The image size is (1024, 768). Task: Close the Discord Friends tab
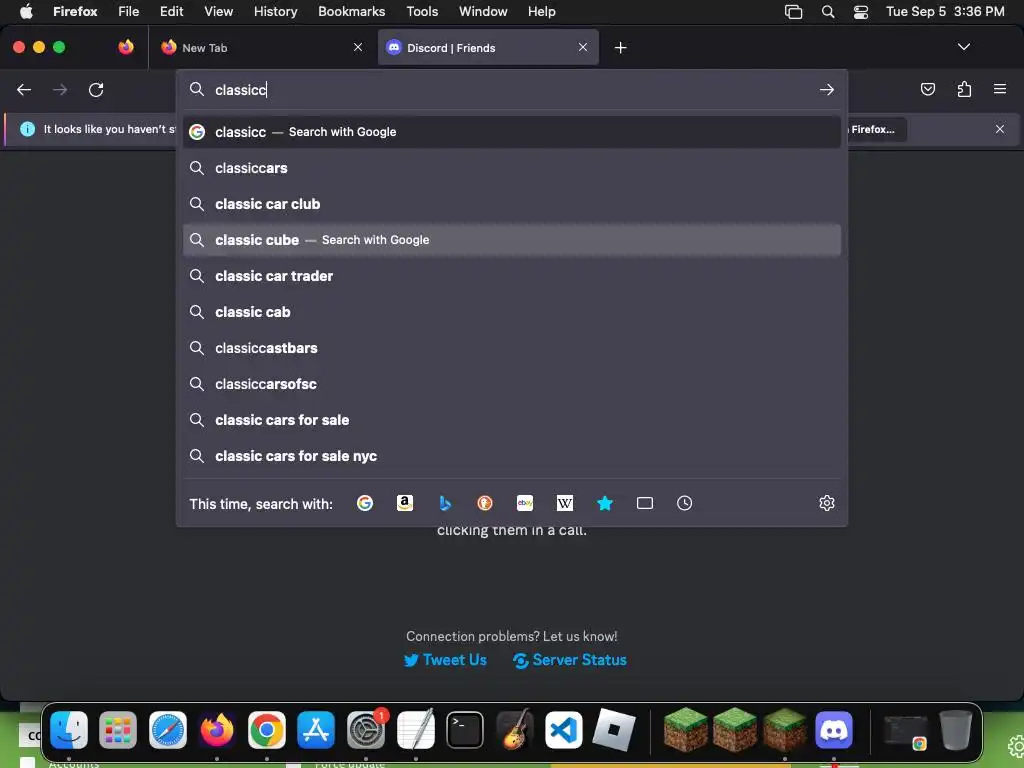tap(583, 47)
